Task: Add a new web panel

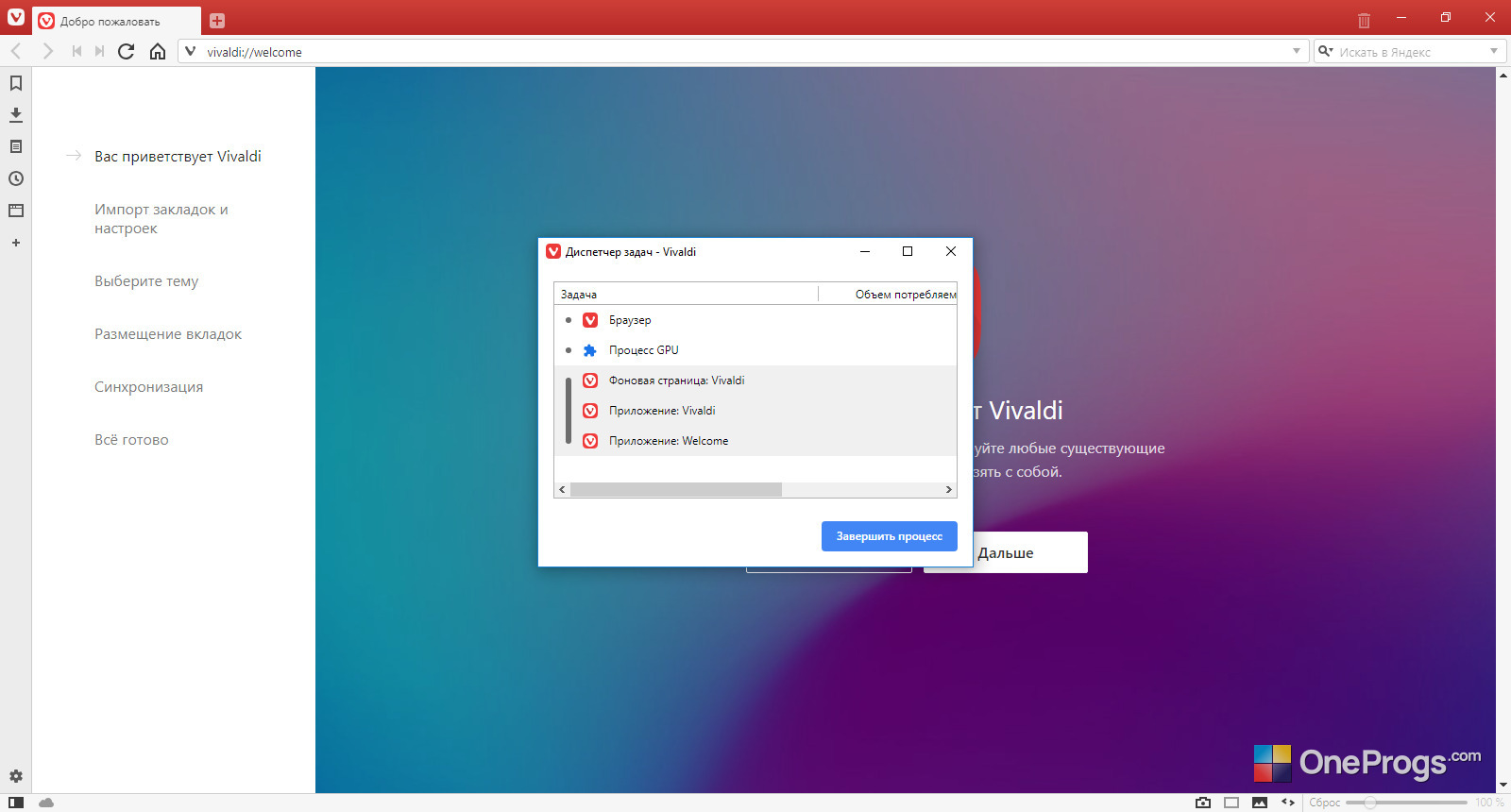Action: coord(16,243)
